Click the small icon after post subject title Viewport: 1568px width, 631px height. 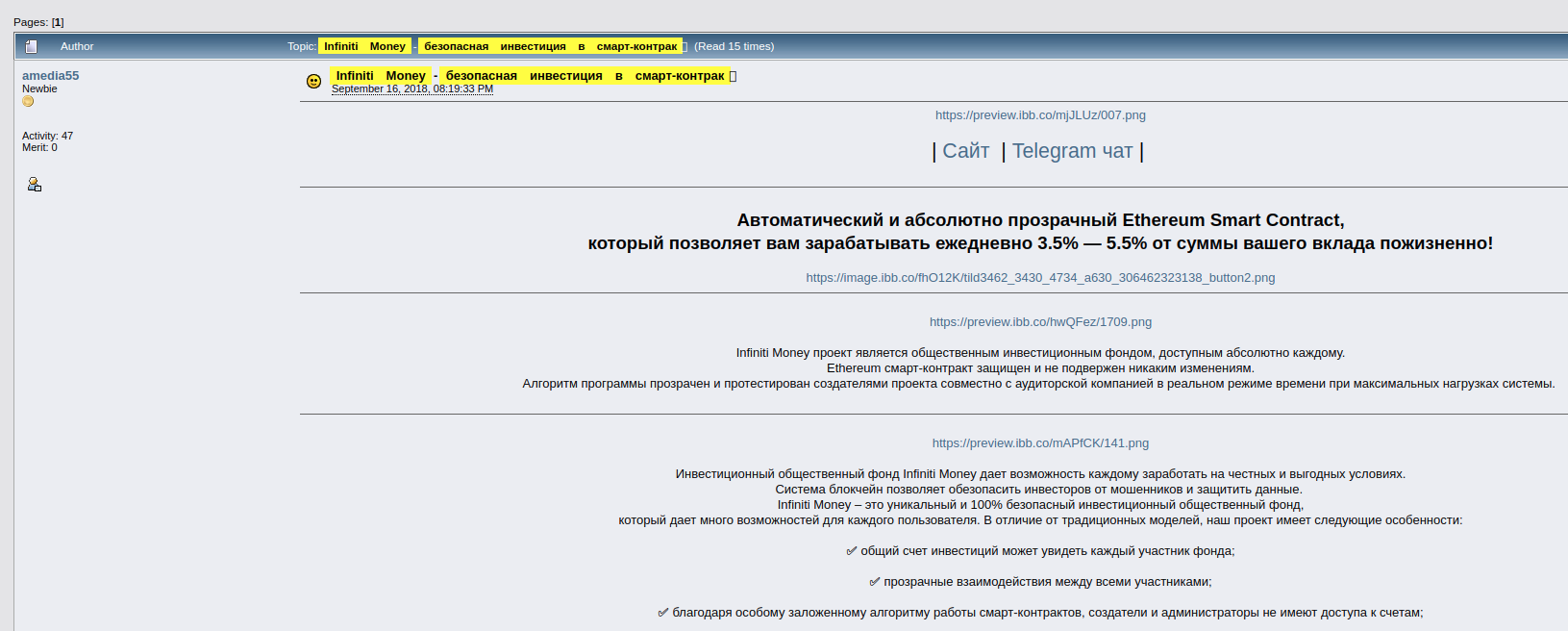[x=733, y=76]
